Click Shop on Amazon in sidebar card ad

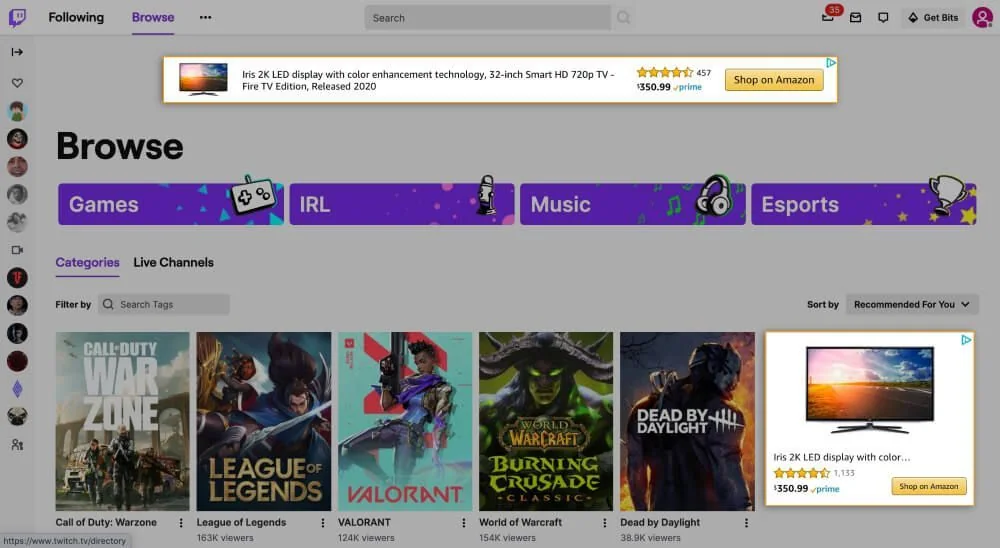(929, 486)
